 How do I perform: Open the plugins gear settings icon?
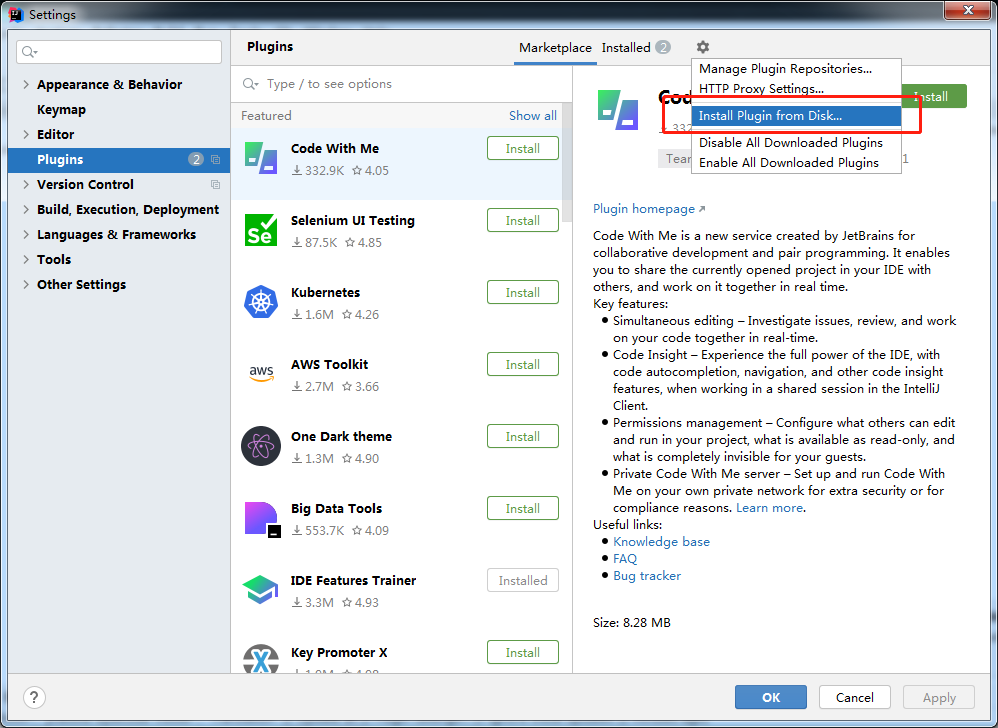[x=702, y=47]
